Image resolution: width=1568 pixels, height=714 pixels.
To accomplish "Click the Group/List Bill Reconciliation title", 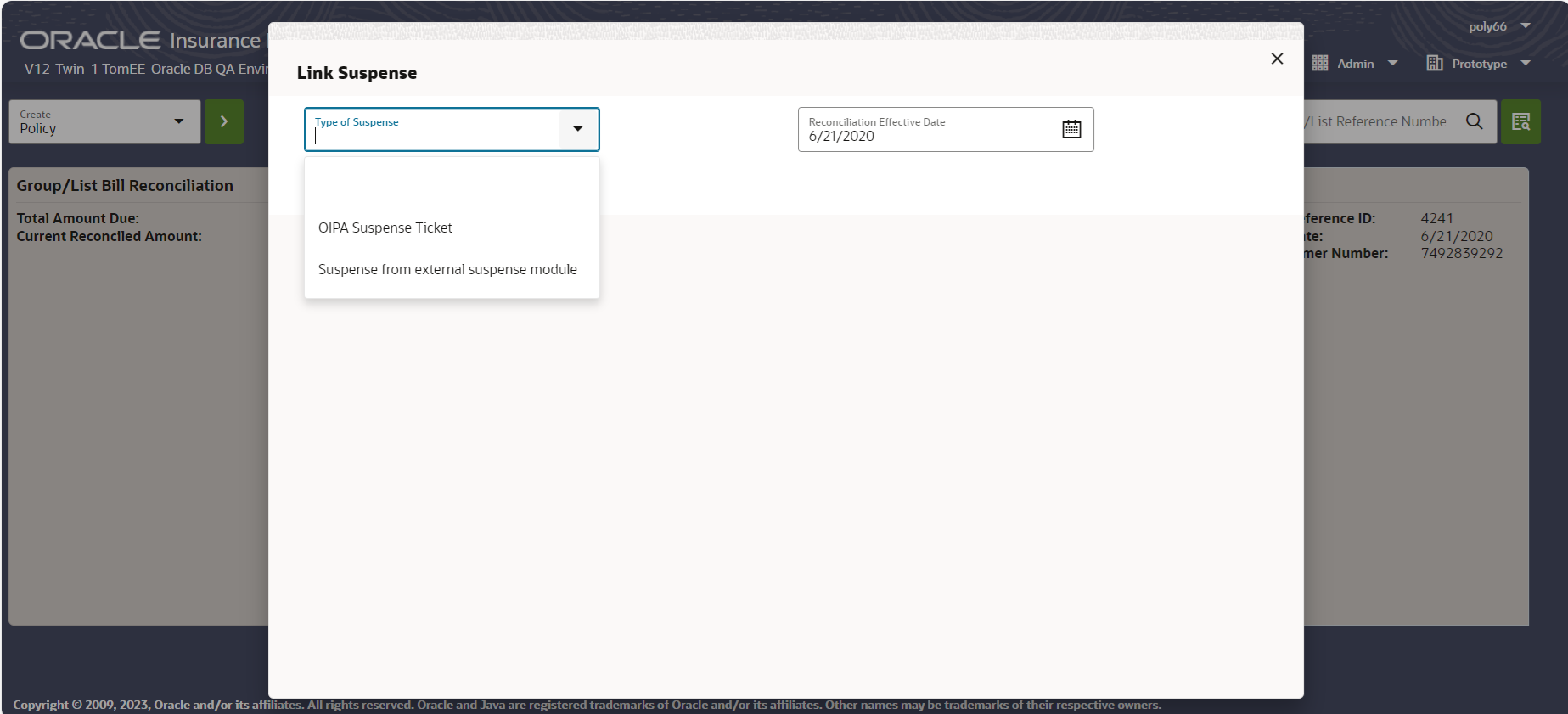I will point(125,185).
